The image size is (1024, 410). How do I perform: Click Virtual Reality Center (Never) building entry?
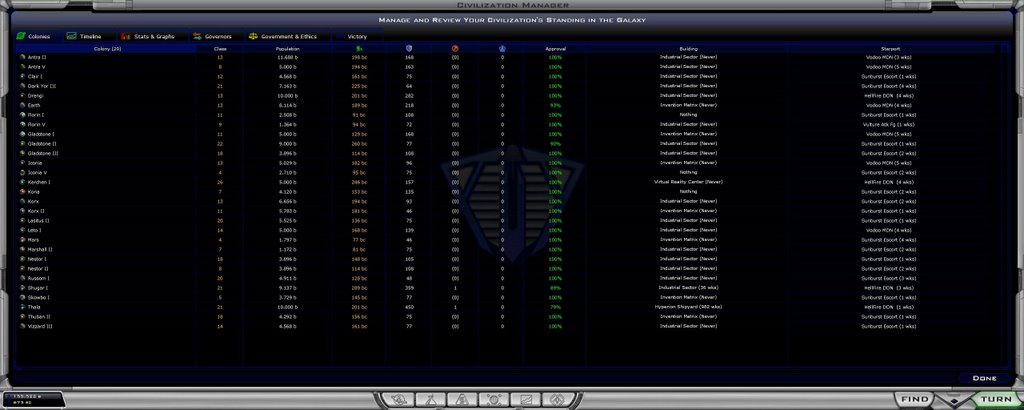tap(688, 182)
